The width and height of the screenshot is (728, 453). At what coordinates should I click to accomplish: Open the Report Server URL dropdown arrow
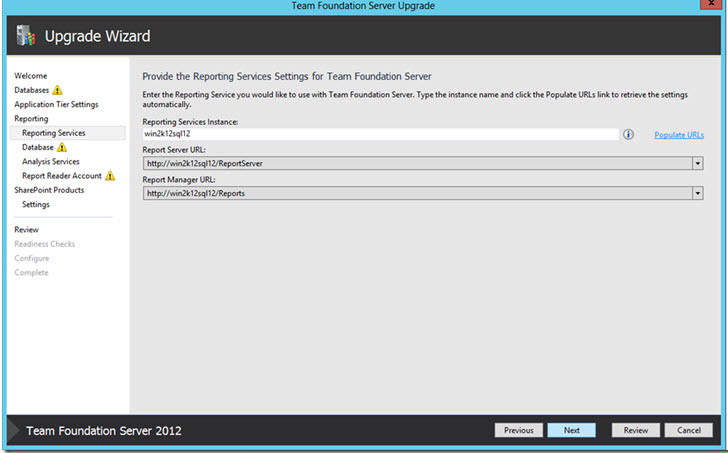[697, 163]
